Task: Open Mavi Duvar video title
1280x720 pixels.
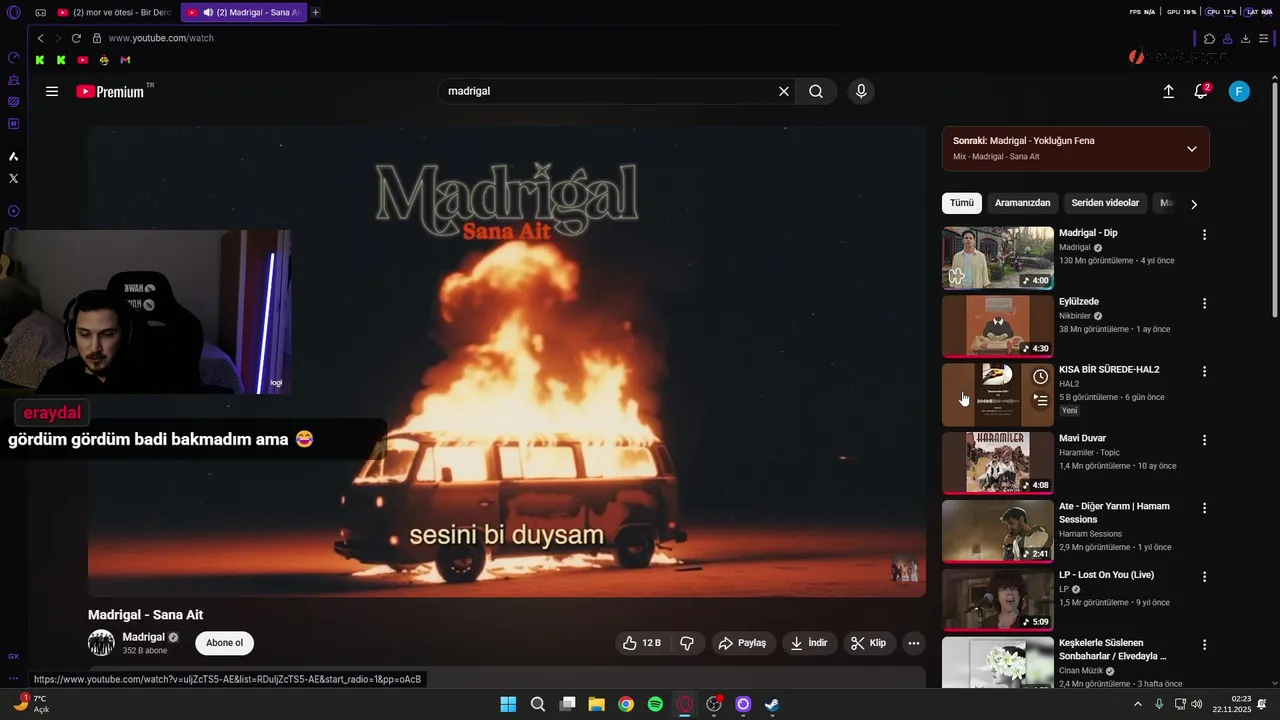Action: [x=1082, y=438]
